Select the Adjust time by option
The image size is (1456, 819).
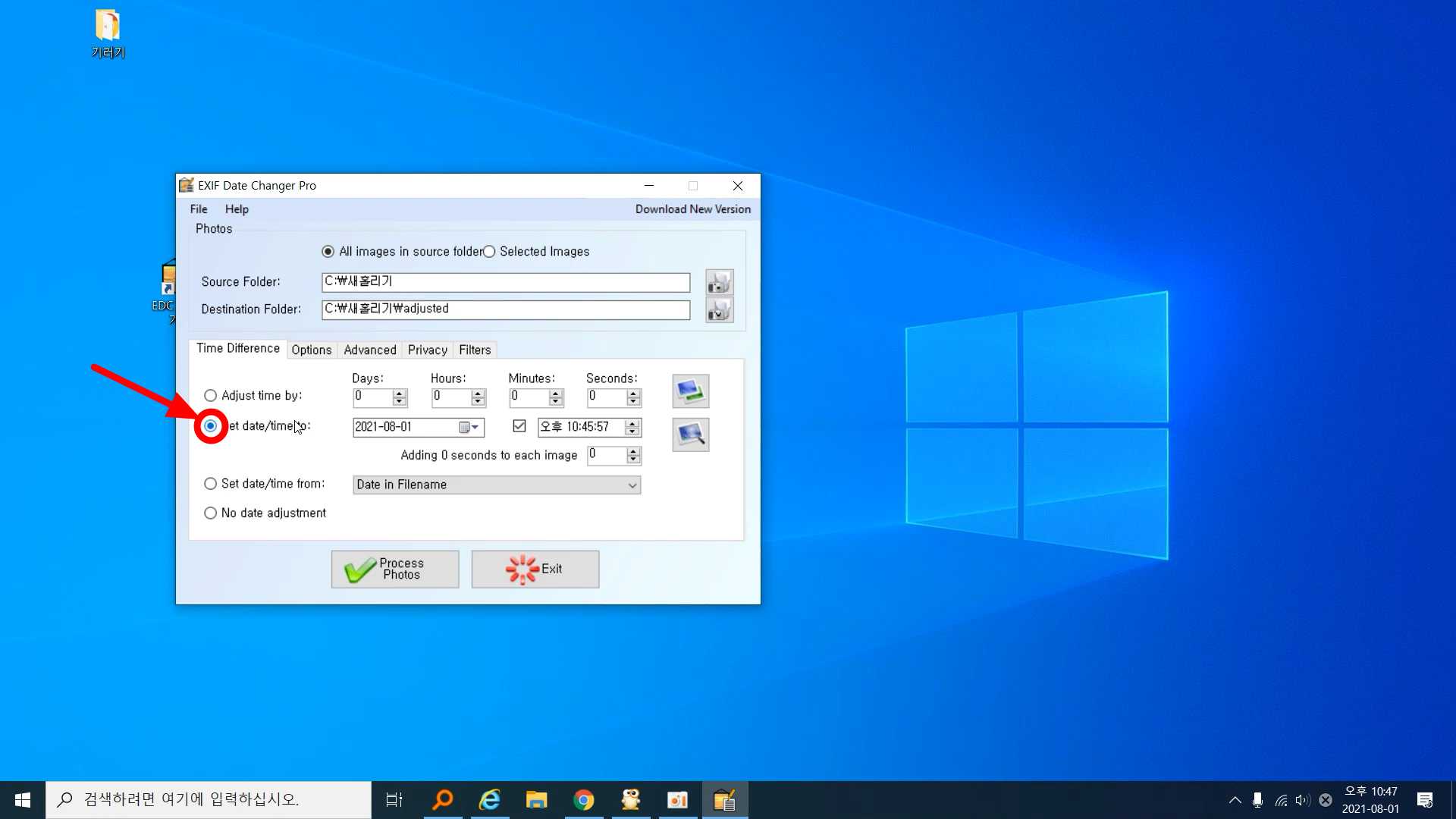pos(211,396)
